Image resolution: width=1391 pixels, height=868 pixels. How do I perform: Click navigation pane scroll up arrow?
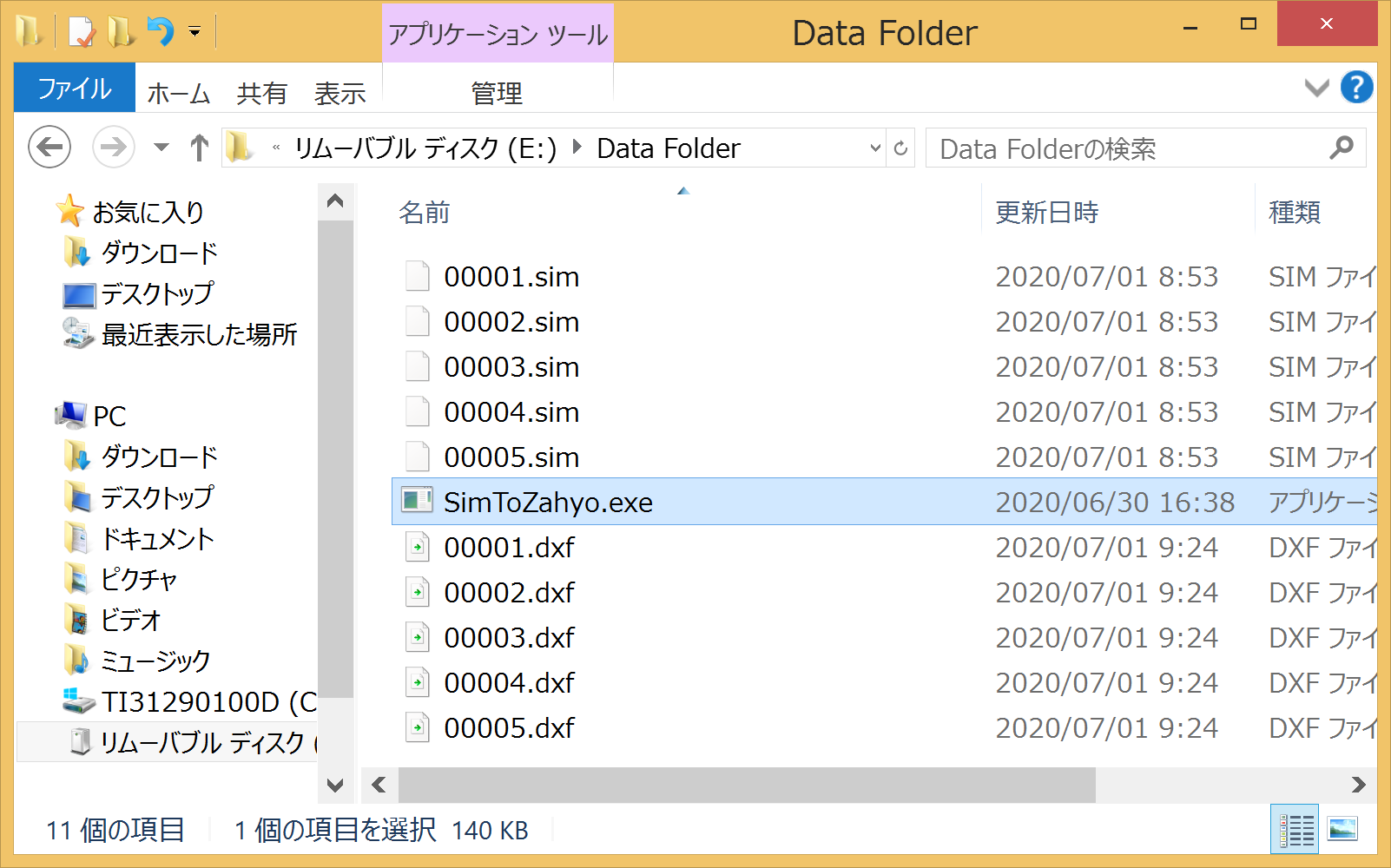[x=335, y=201]
